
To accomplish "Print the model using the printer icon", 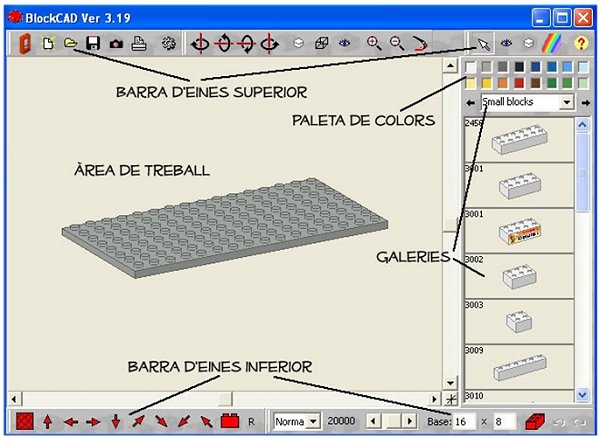I will tap(140, 44).
